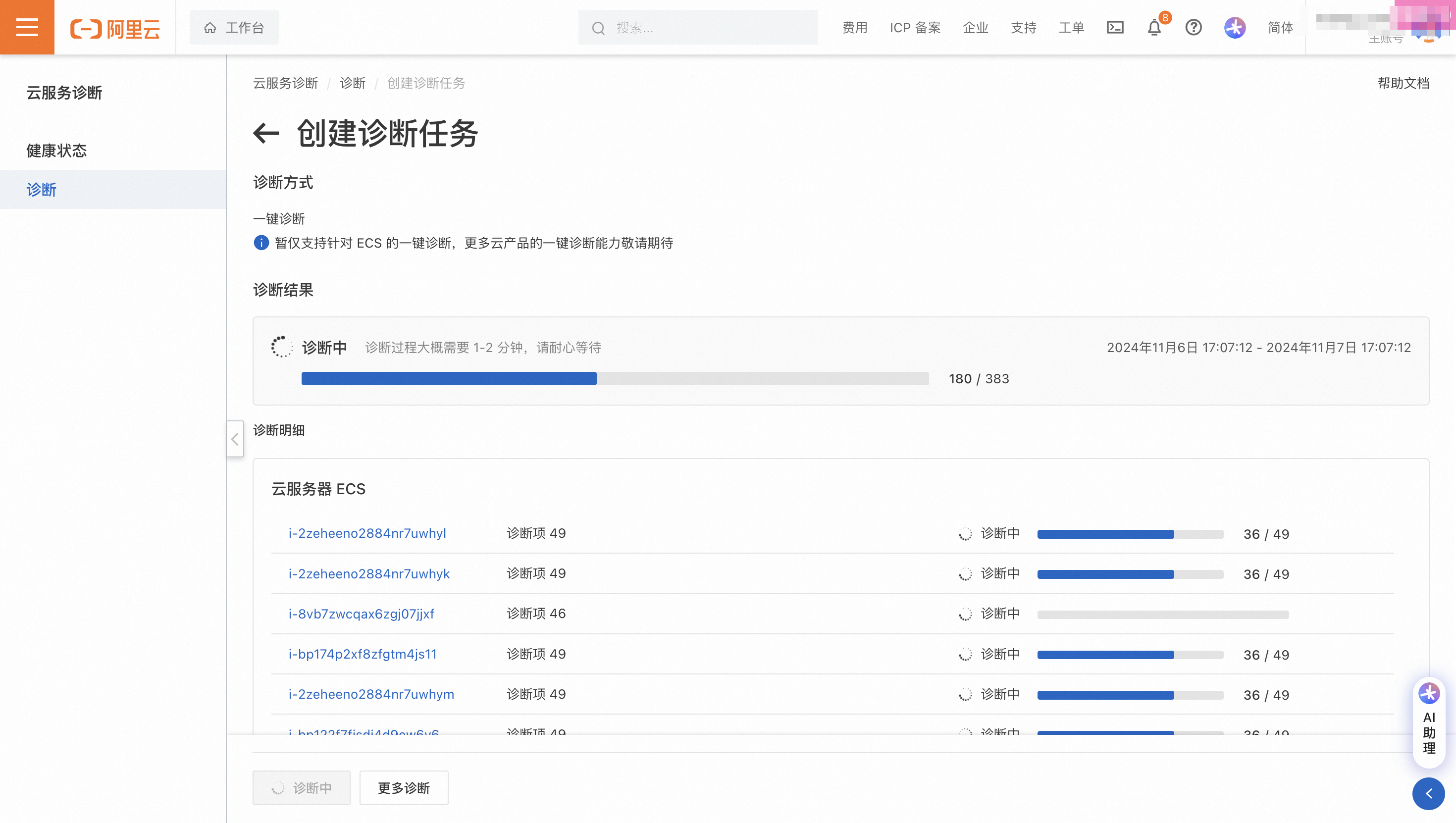Open the help question mark icon
This screenshot has height=823, width=1456.
[1193, 27]
